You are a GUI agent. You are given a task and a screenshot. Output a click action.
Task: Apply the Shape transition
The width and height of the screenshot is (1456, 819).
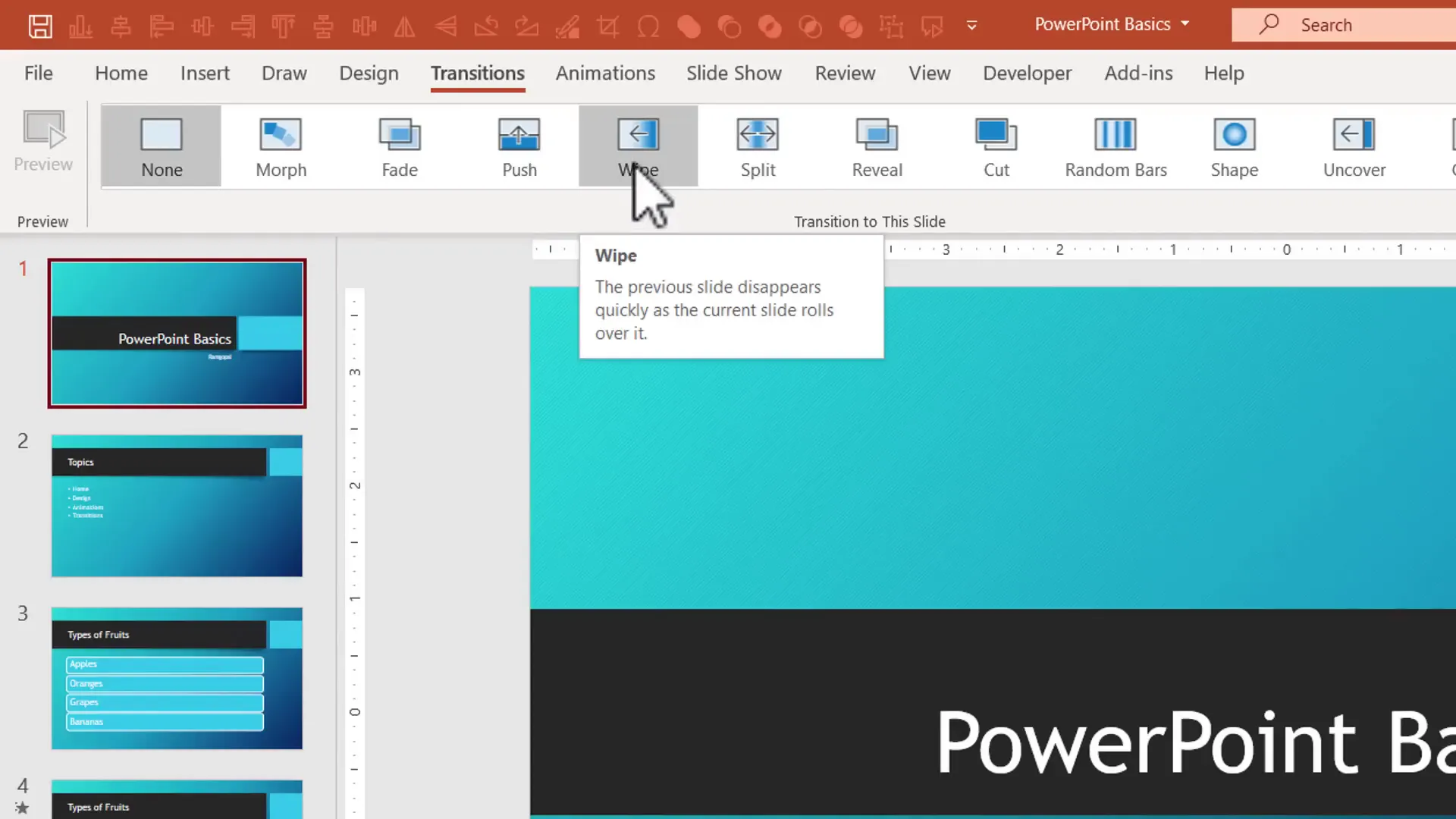pyautogui.click(x=1235, y=146)
